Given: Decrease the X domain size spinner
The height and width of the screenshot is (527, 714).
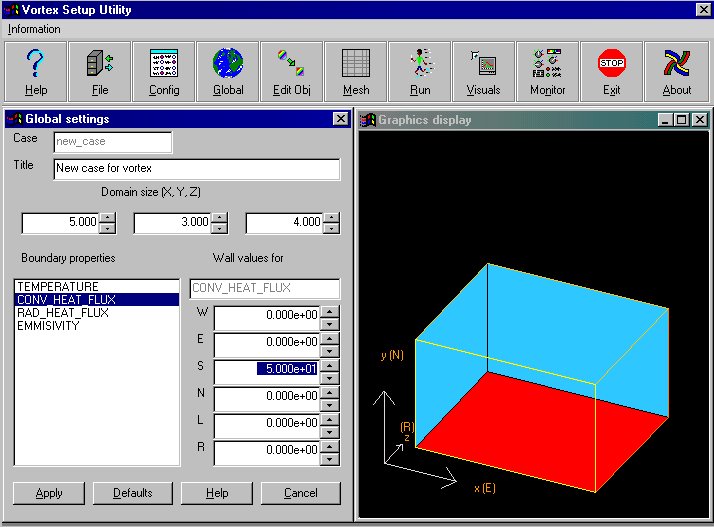Looking at the screenshot, I should click(x=107, y=228).
